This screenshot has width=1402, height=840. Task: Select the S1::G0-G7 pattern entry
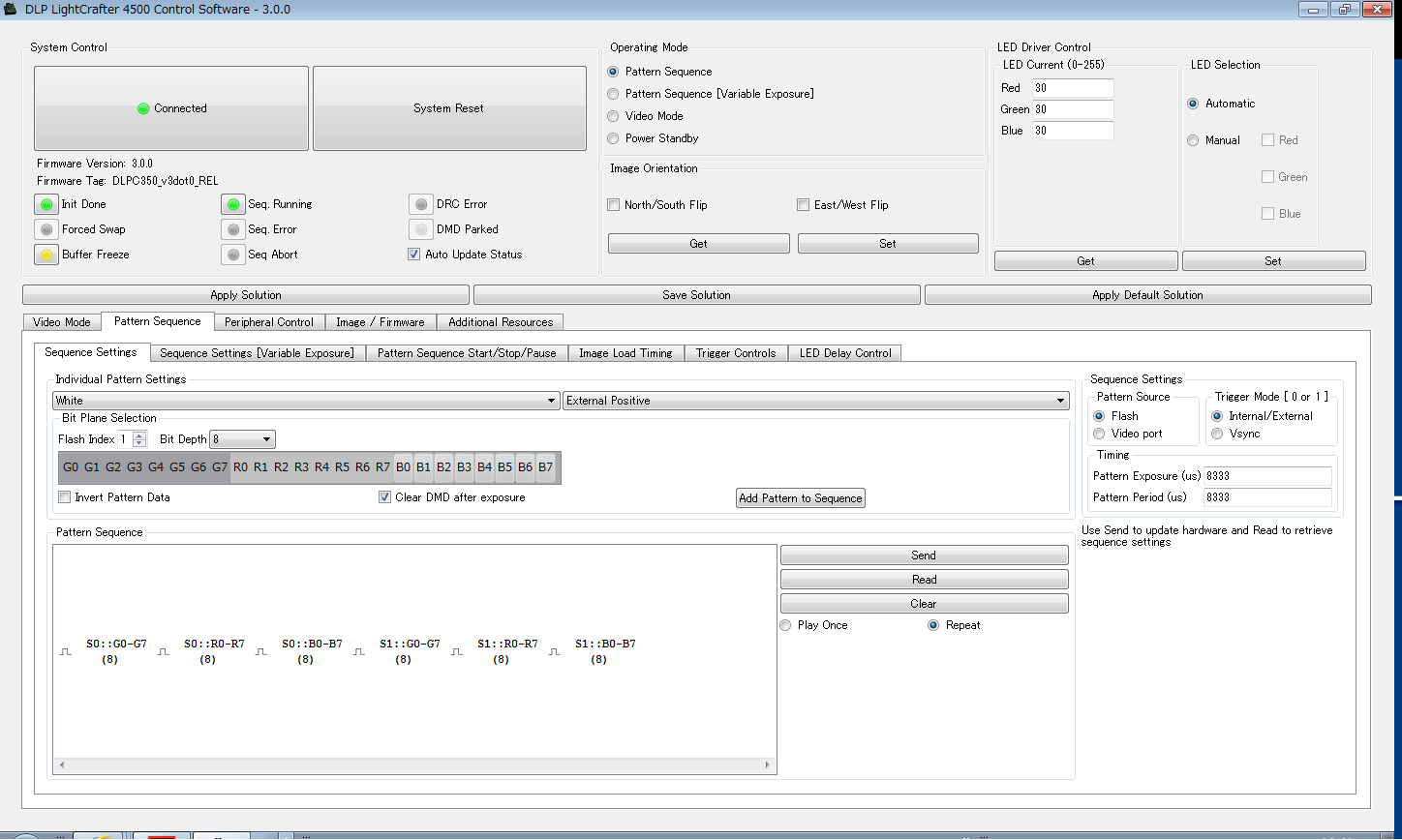[410, 651]
